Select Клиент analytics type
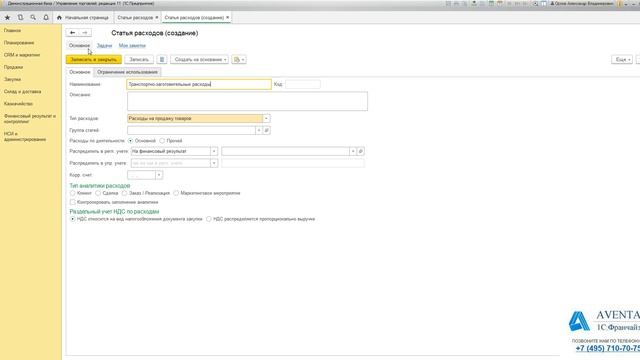Screen dimensions: 640x360 pyautogui.click(x=73, y=193)
